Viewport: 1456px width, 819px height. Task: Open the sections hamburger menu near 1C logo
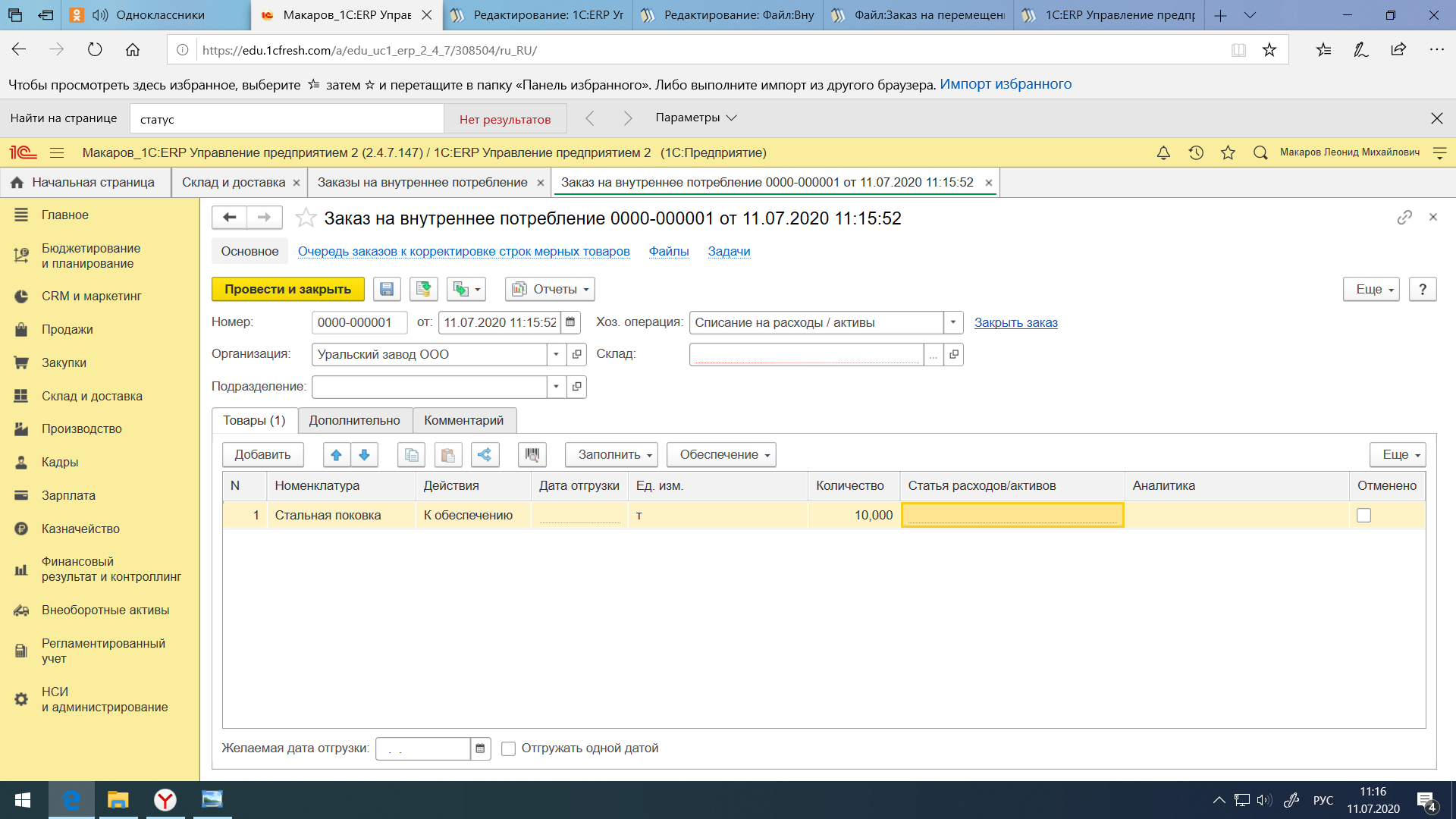[57, 152]
